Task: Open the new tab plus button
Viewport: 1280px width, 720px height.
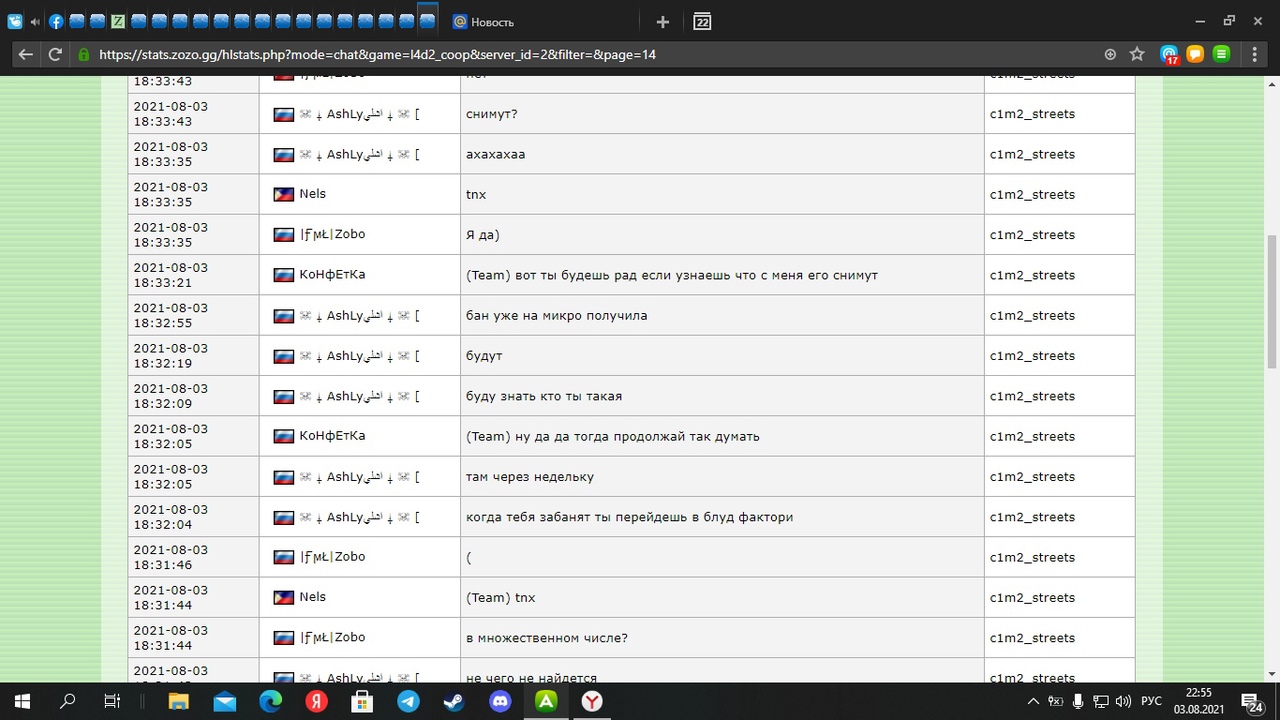Action: (662, 22)
